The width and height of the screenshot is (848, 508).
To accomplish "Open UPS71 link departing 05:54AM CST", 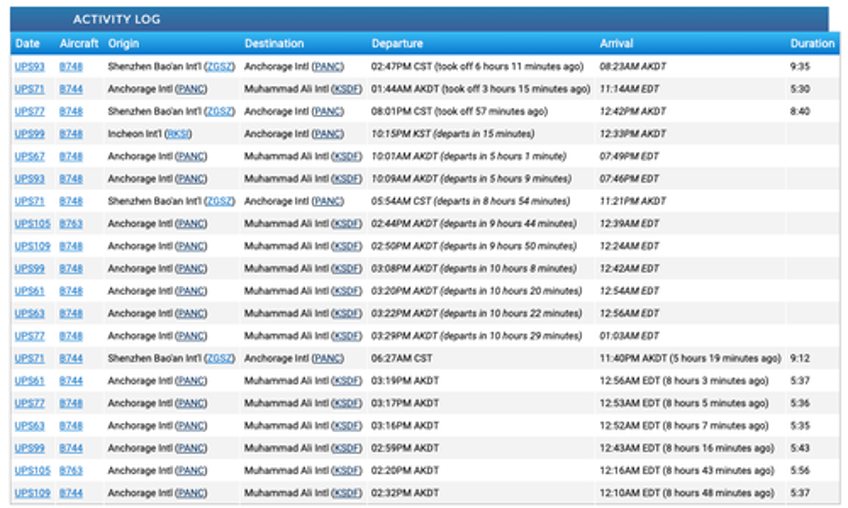I will (x=29, y=201).
